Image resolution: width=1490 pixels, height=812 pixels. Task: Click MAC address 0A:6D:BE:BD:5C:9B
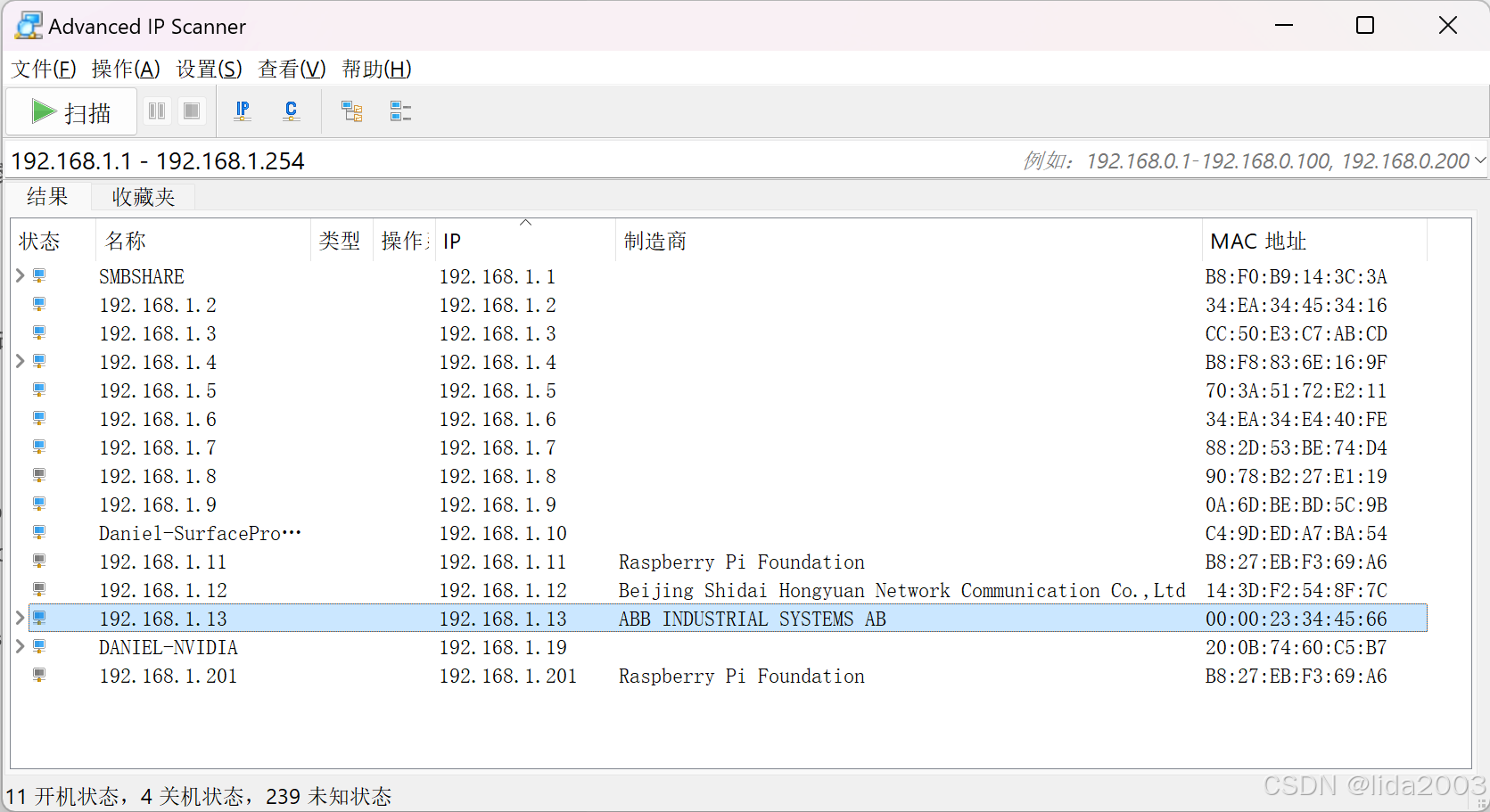click(x=1297, y=504)
